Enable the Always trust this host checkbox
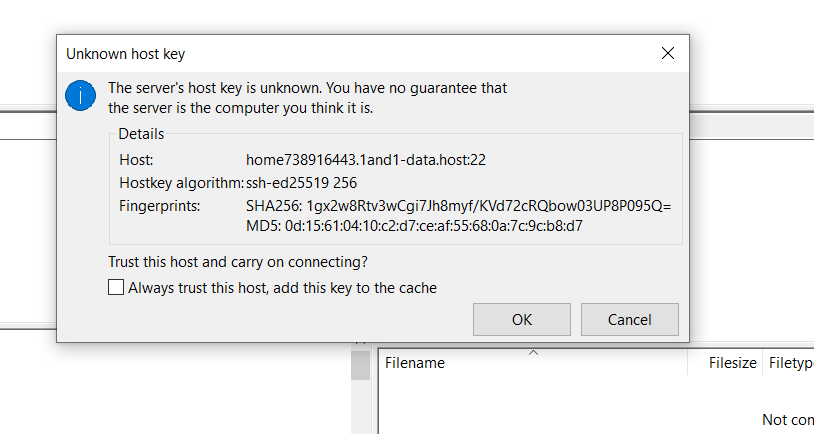 (x=116, y=287)
